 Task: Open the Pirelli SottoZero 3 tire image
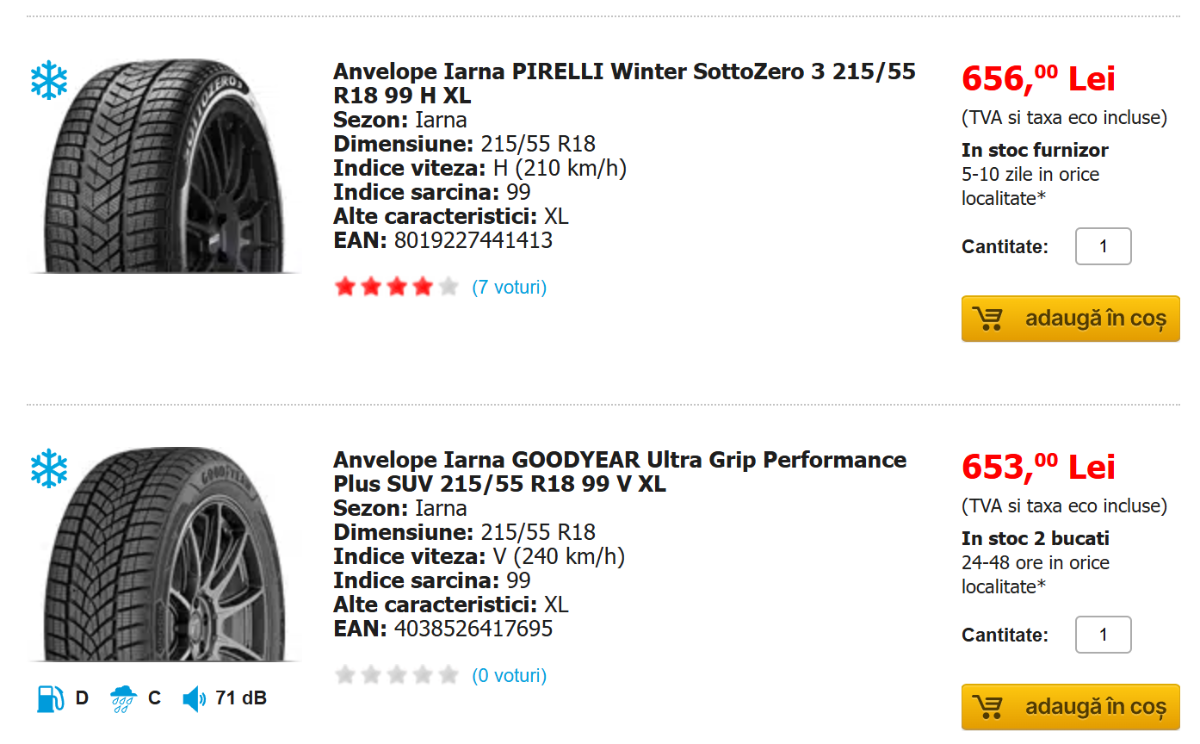165,166
